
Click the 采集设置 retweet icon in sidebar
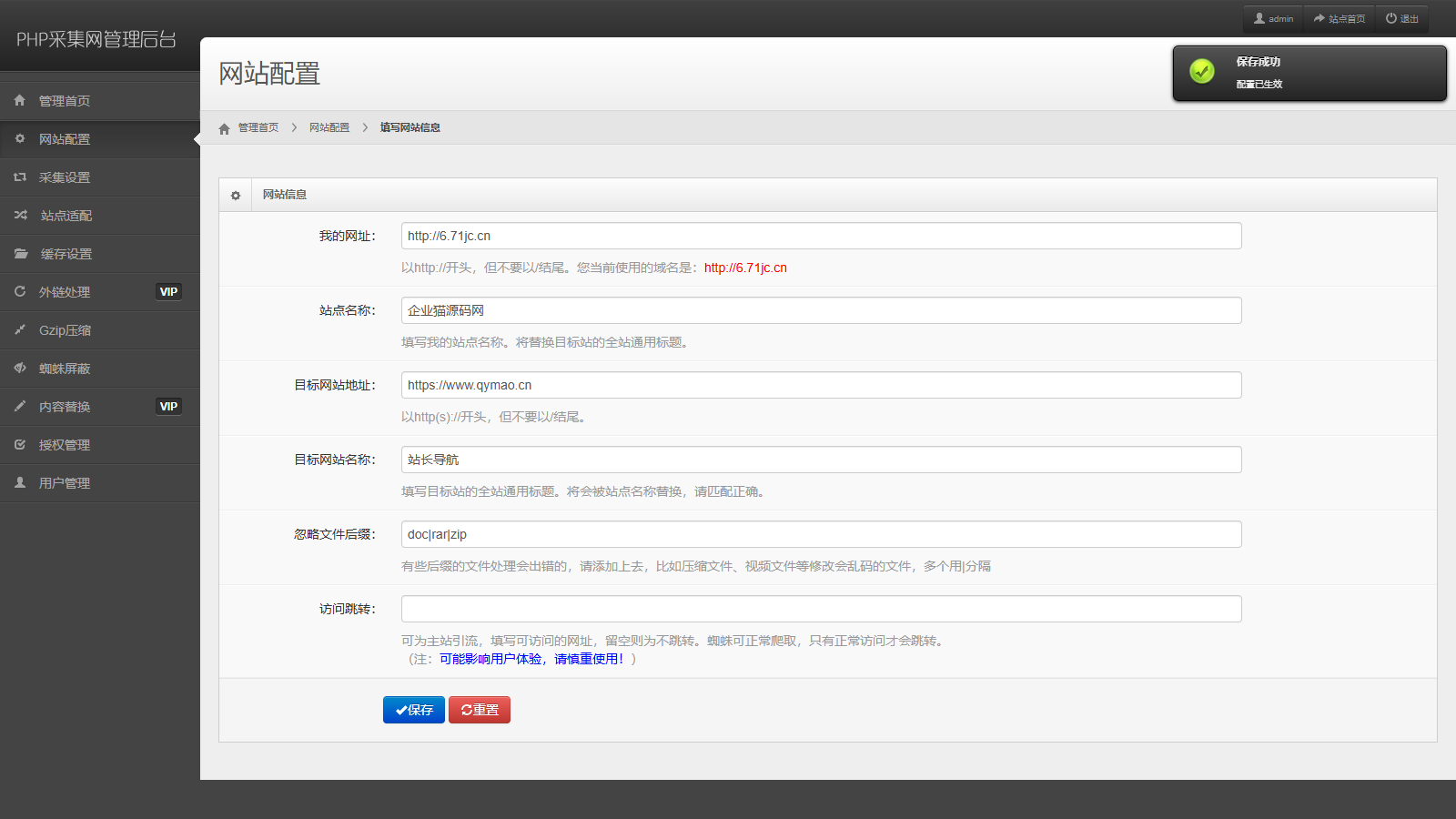click(x=20, y=177)
